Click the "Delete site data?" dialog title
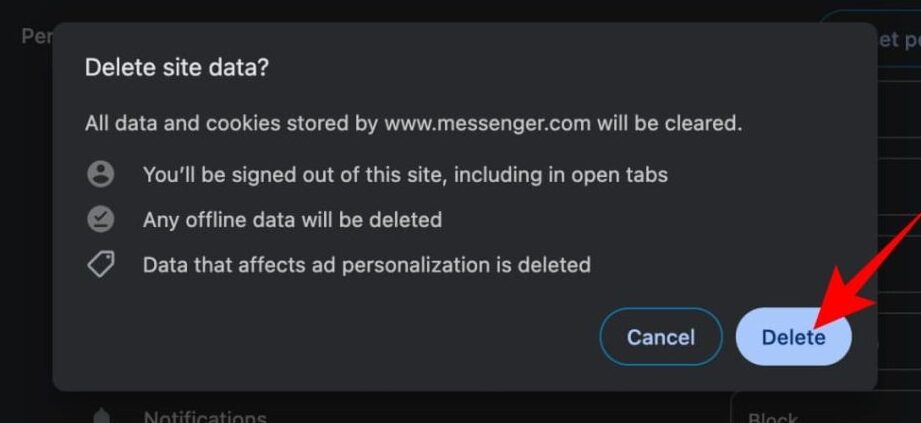Screen dimensions: 921x423 [177, 67]
